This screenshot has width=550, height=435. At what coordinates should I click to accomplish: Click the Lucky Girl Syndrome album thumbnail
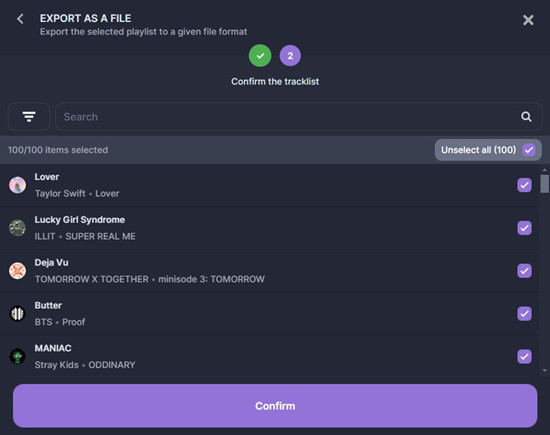(17, 228)
